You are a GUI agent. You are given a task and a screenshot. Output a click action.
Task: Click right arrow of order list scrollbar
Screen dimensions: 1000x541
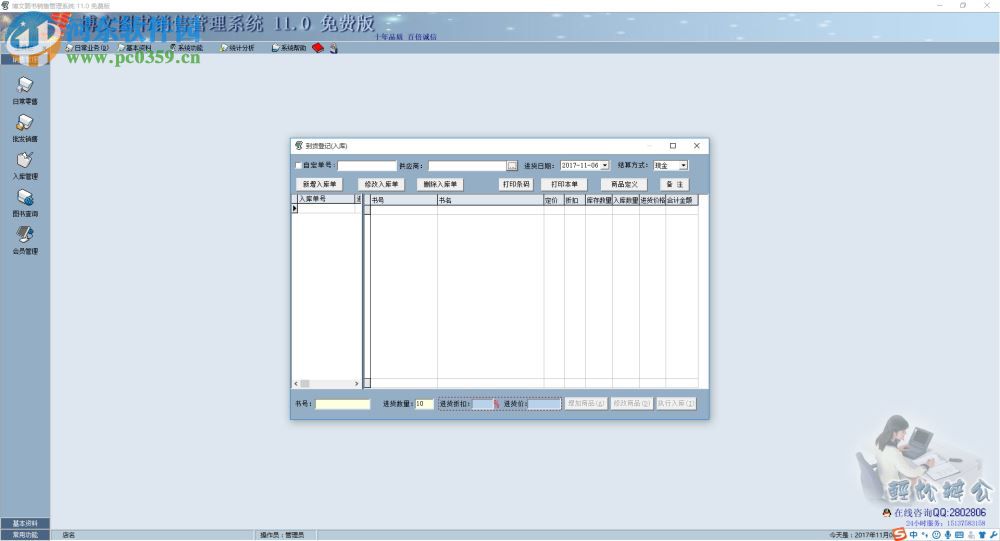(x=357, y=383)
